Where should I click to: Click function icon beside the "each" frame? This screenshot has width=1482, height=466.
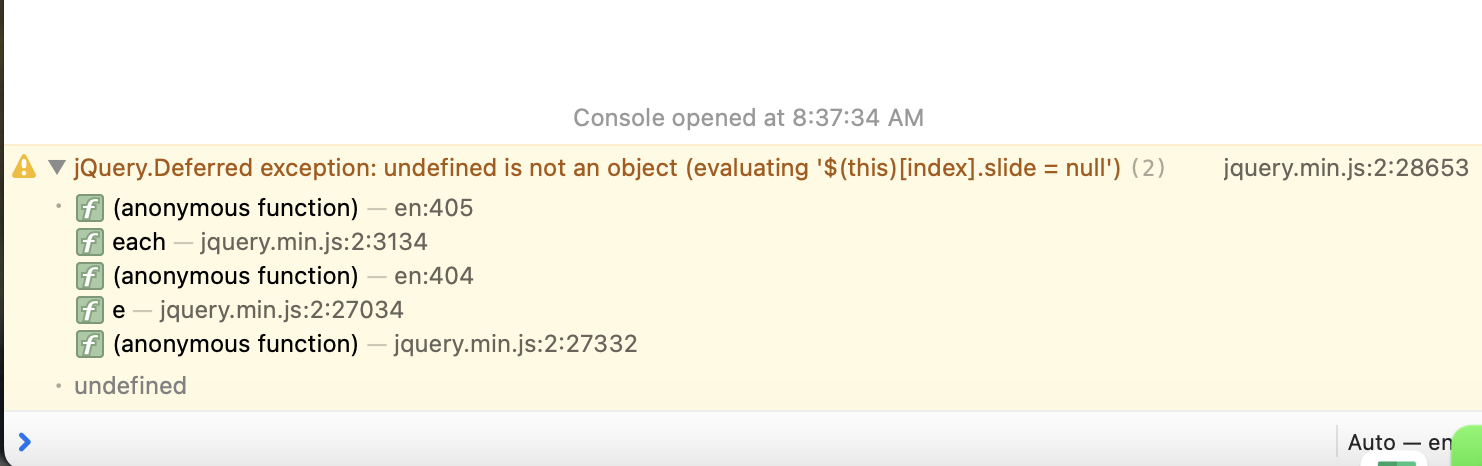90,242
